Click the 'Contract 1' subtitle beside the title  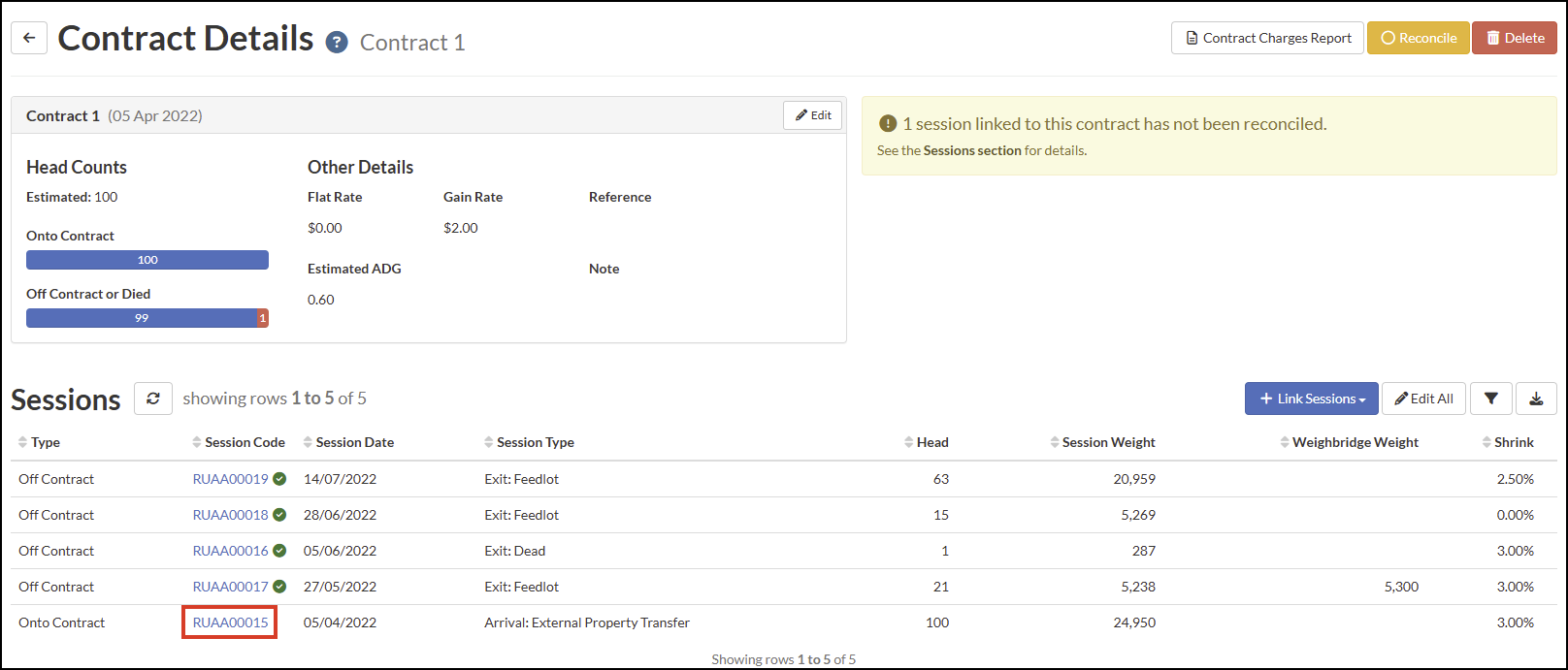click(412, 43)
